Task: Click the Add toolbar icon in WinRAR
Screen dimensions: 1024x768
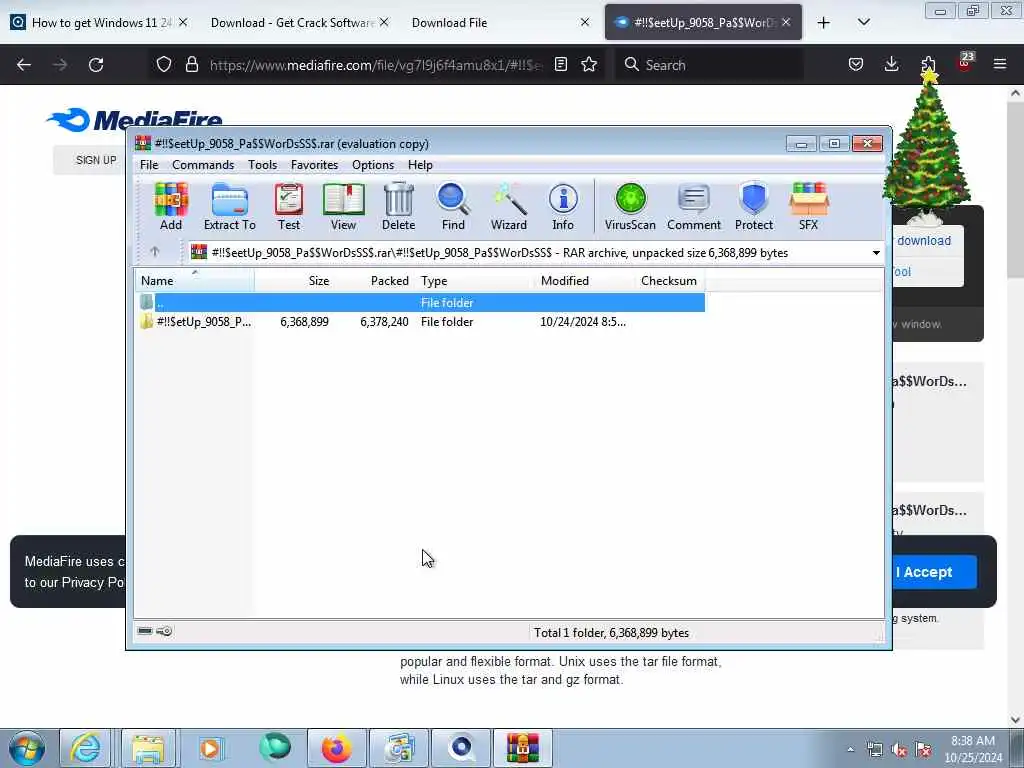Action: tap(171, 206)
